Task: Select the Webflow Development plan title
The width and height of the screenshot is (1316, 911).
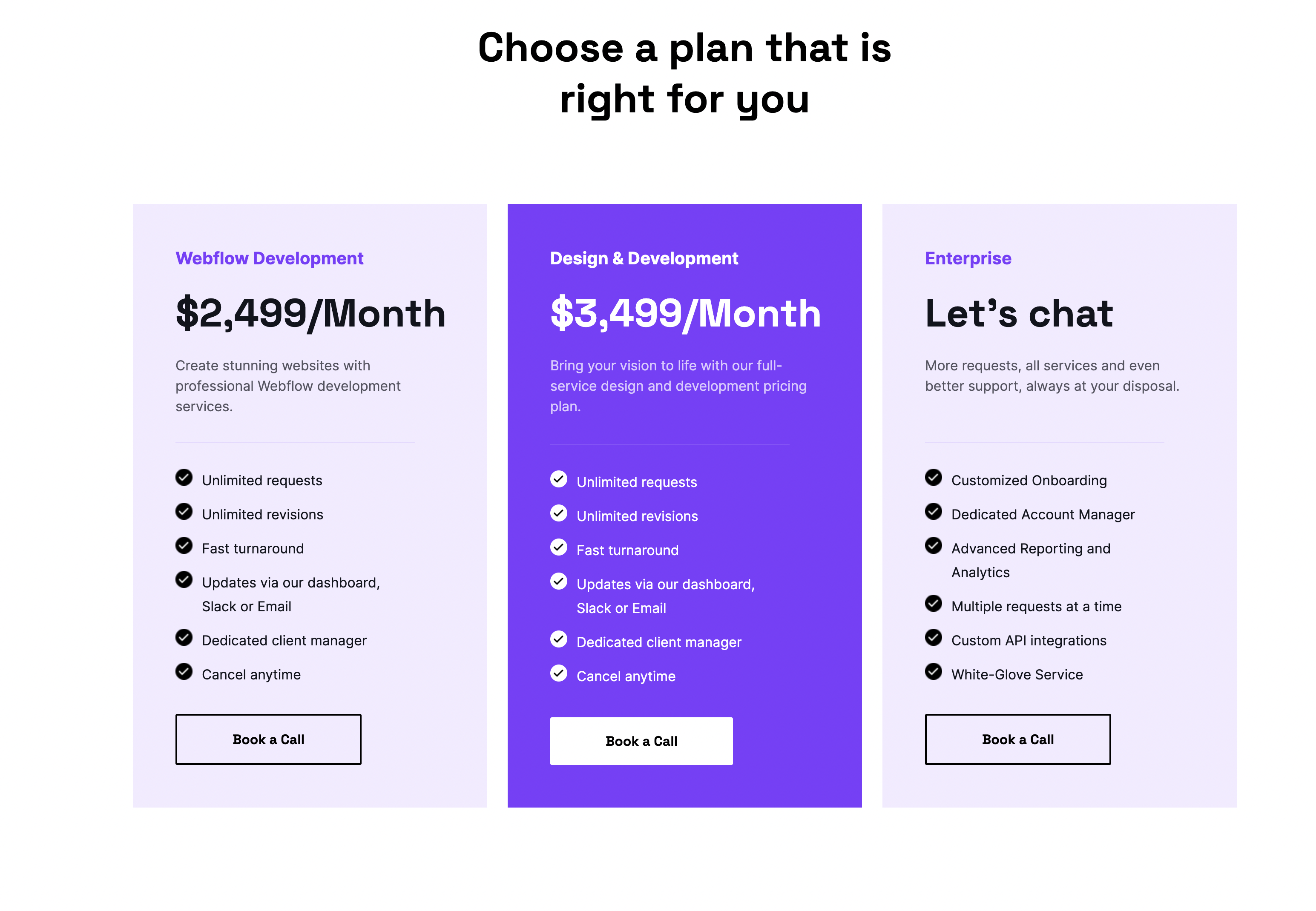Action: click(269, 258)
